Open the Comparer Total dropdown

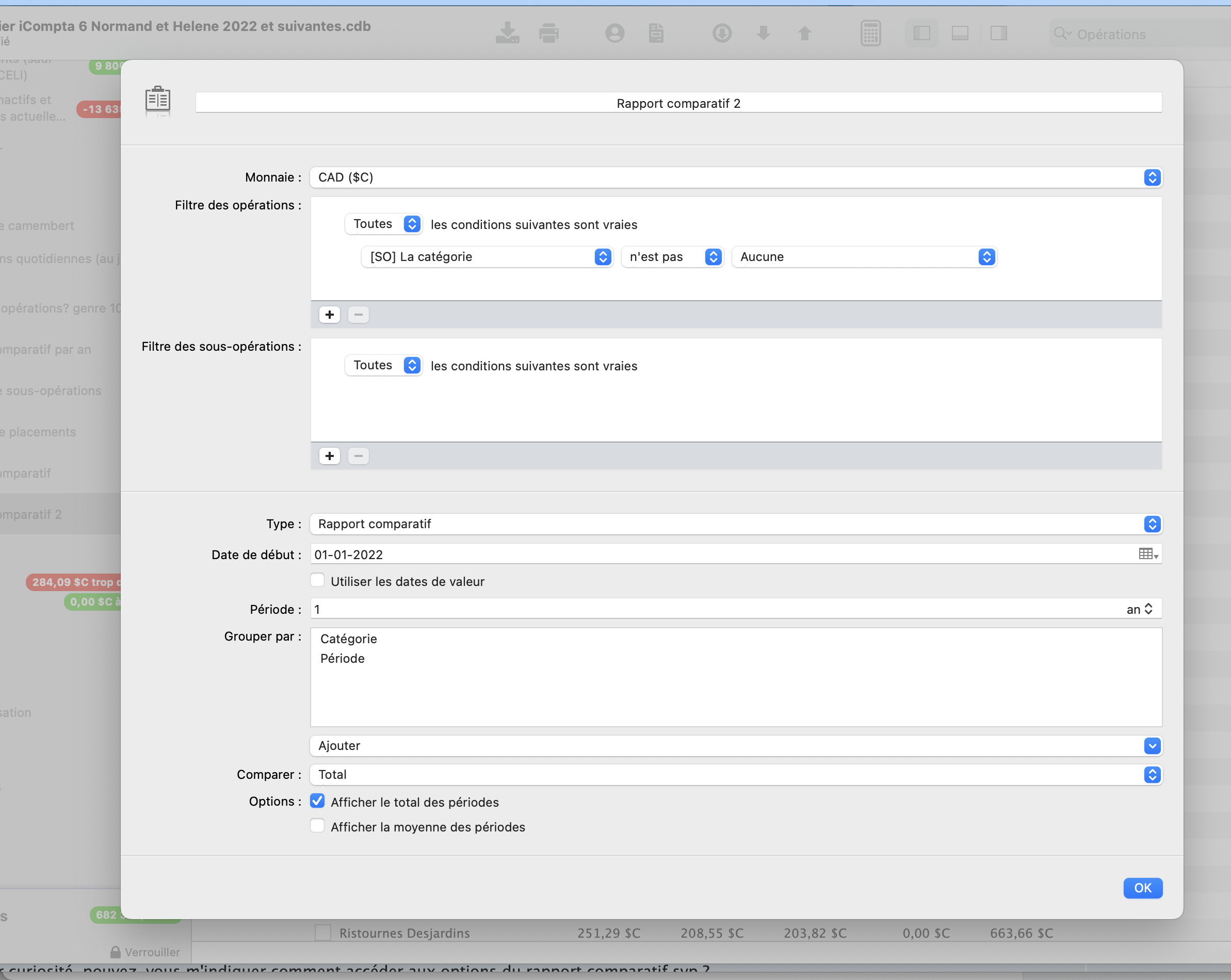[735, 775]
